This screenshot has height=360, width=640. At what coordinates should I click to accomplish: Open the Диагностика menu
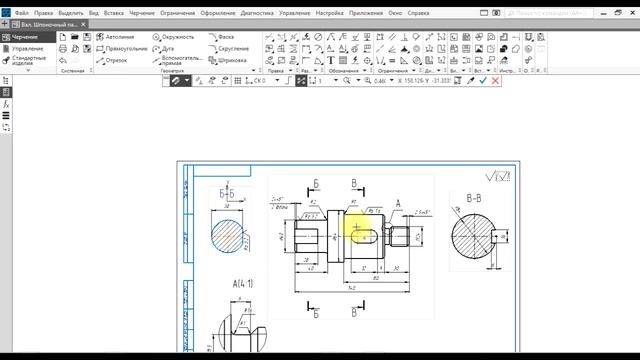pyautogui.click(x=257, y=13)
